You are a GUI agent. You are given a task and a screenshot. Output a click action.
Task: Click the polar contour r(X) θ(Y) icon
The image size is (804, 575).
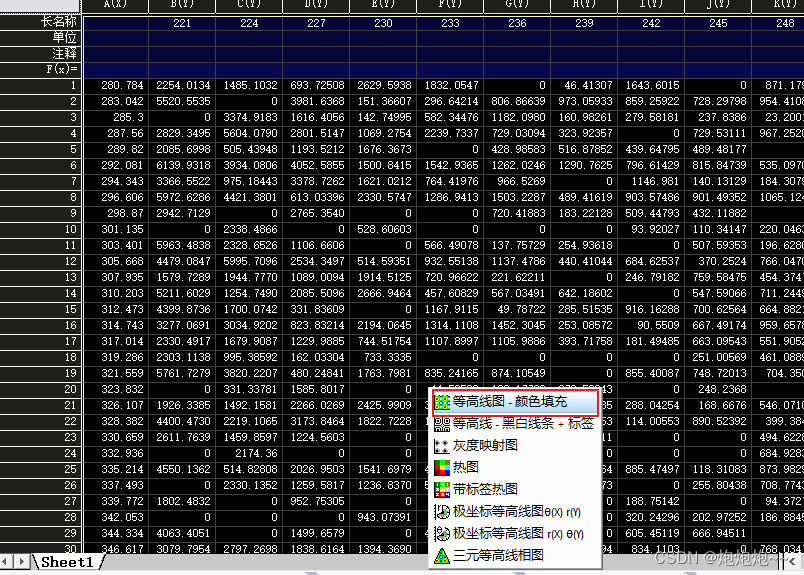pos(442,533)
